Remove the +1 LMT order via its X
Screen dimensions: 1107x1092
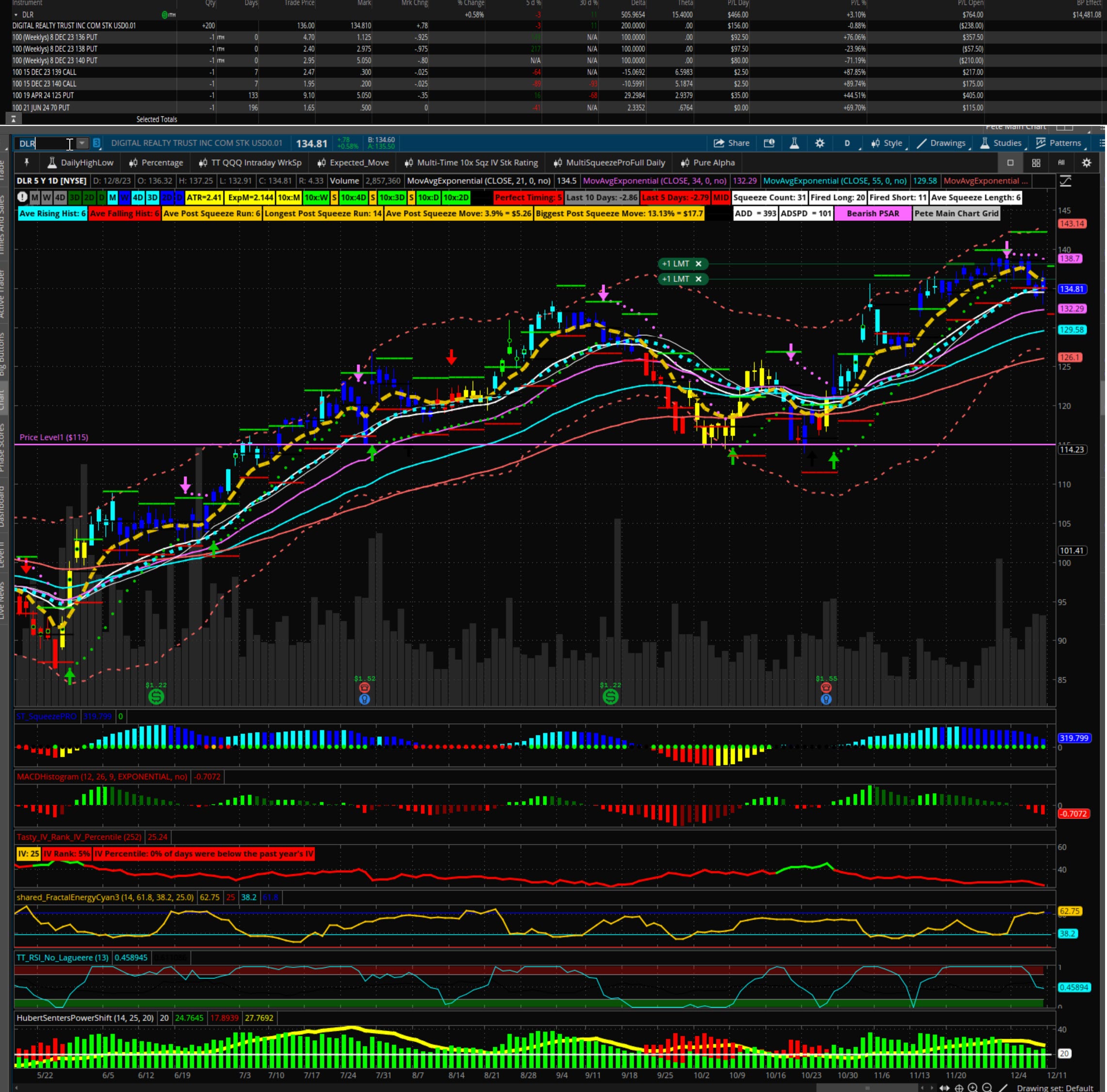(698, 264)
